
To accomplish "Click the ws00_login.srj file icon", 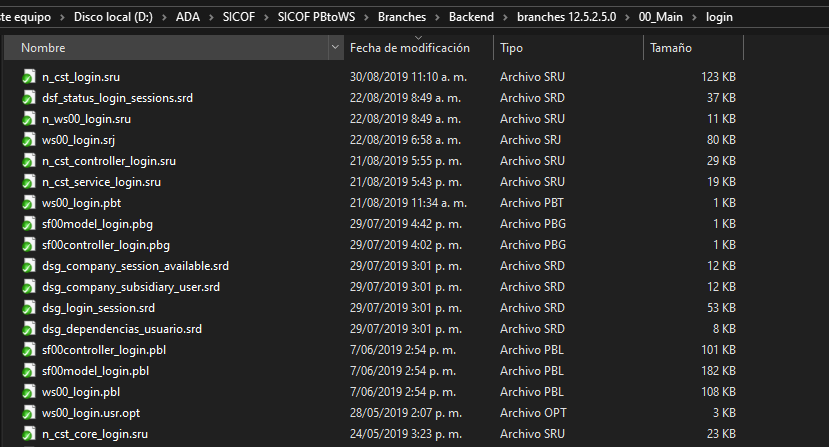I will (29, 140).
